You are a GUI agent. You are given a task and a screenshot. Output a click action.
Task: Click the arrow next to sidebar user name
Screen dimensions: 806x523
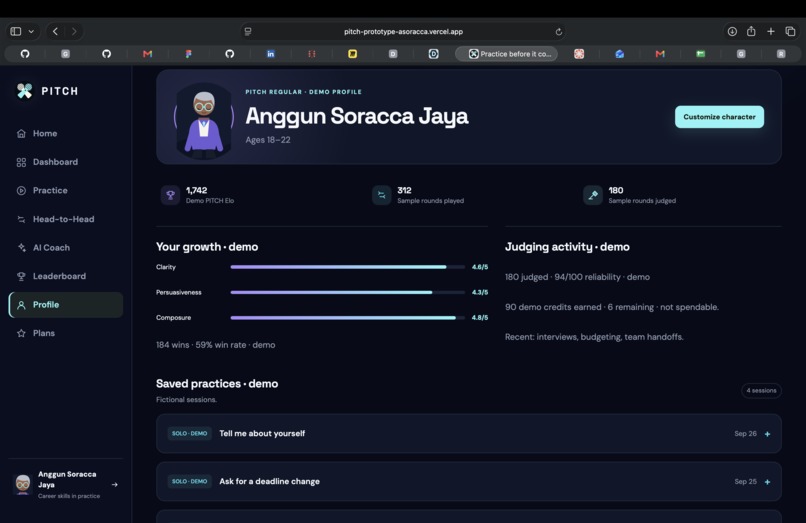tap(115, 484)
